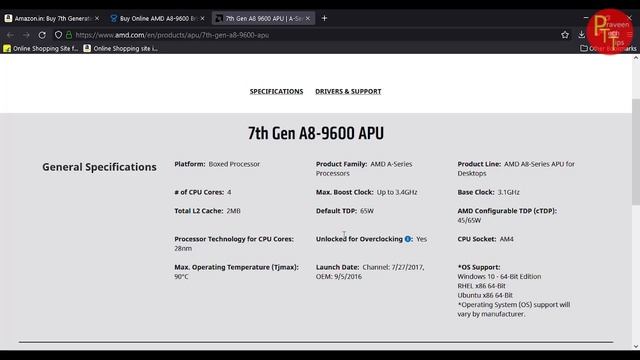The height and width of the screenshot is (360, 640).
Task: Select the Product Family AMD A-Series text
Action: pyautogui.click(x=364, y=169)
